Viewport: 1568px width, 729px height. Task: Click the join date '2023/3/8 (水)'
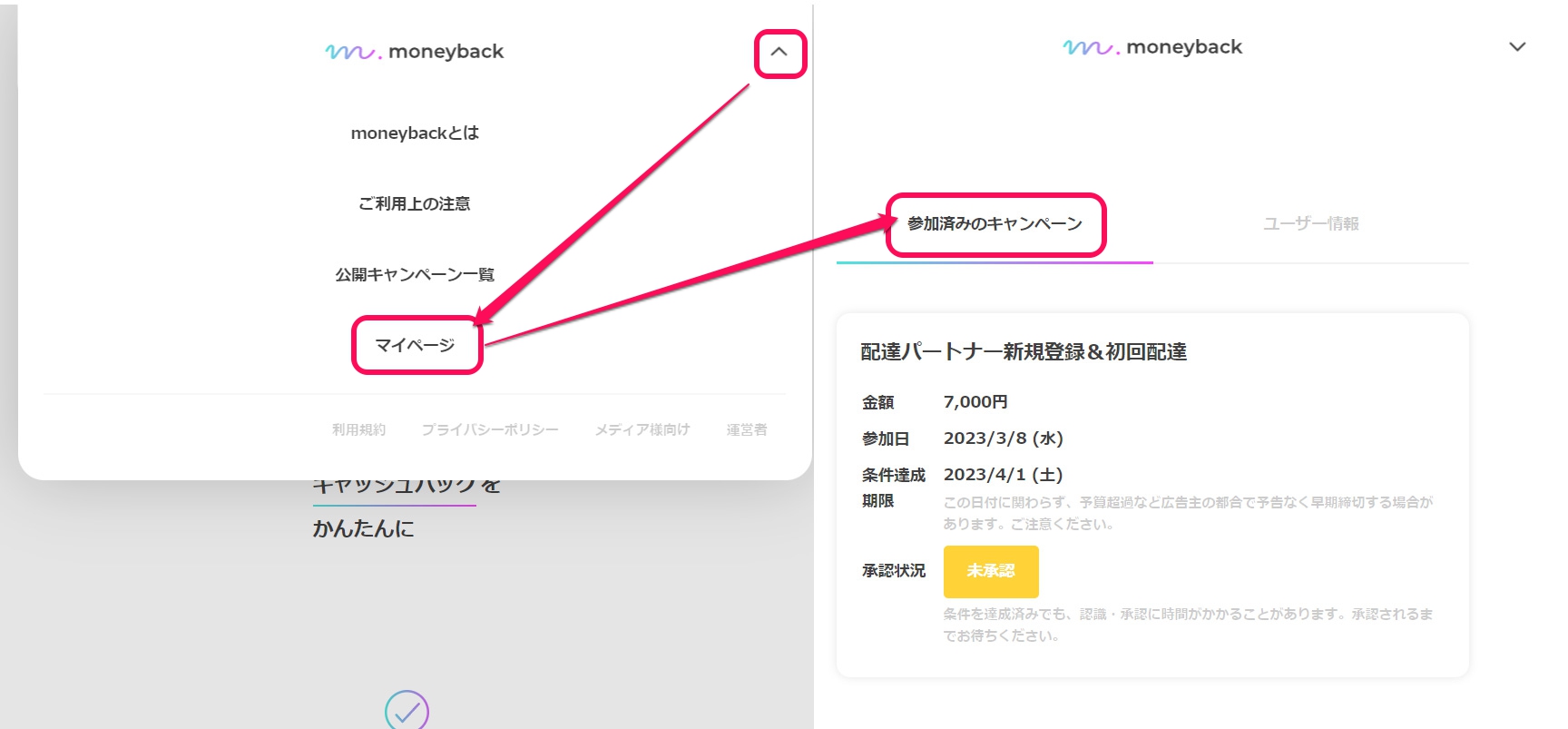click(x=1003, y=438)
